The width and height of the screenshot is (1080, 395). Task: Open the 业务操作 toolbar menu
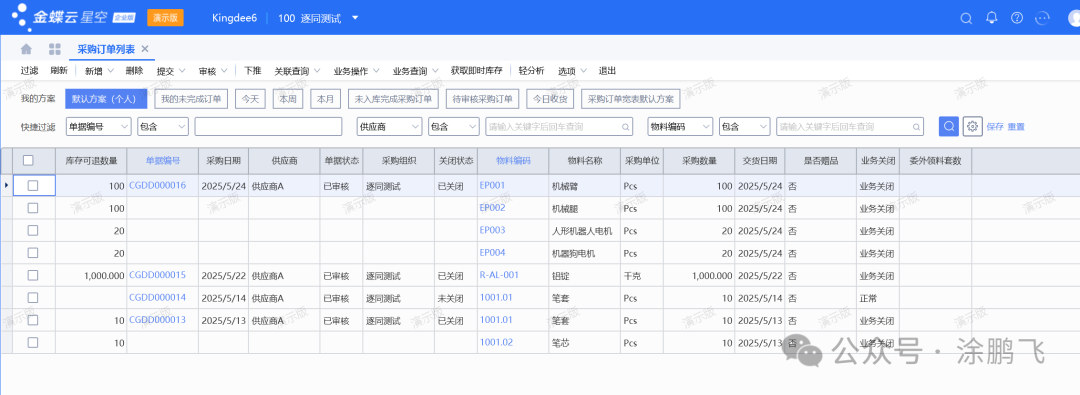click(x=355, y=71)
